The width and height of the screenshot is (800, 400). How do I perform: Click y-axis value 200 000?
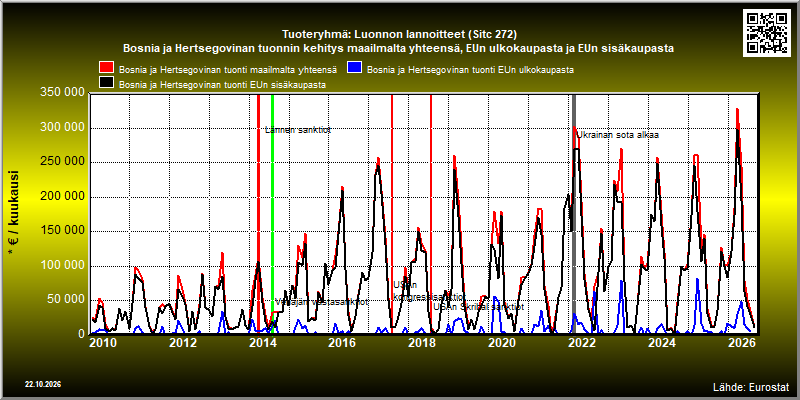click(62, 196)
